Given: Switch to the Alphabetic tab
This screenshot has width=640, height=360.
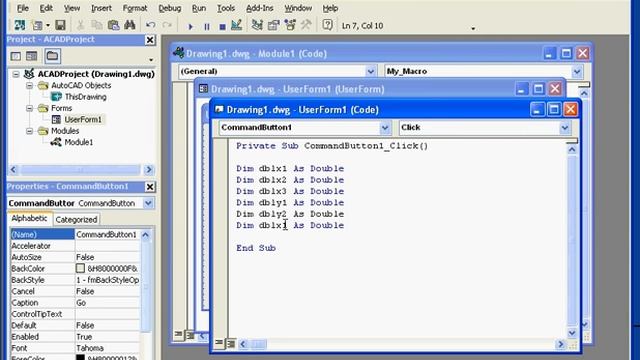Looking at the screenshot, I should pos(29,218).
